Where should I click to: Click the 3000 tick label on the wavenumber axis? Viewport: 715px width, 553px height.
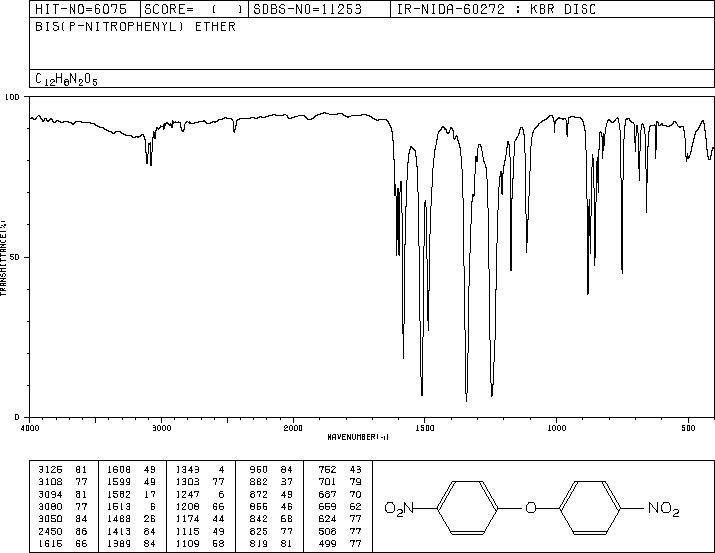[161, 428]
